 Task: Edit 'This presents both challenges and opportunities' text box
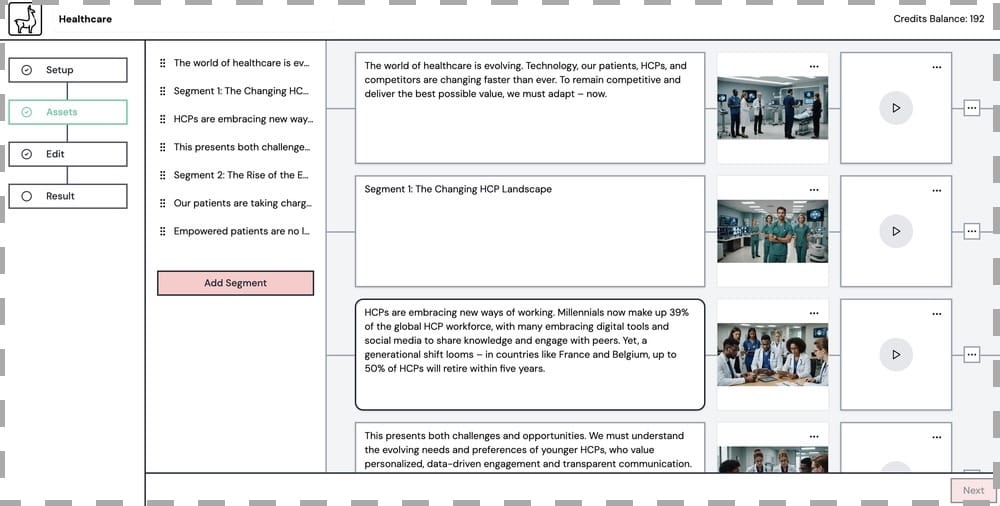[x=530, y=447]
